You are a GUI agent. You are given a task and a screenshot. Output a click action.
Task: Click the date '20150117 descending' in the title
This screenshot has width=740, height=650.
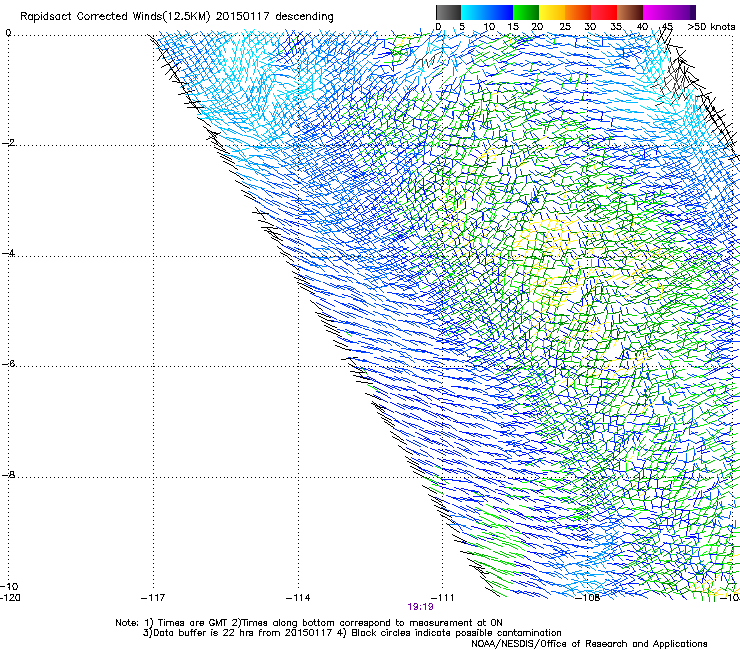(x=275, y=17)
